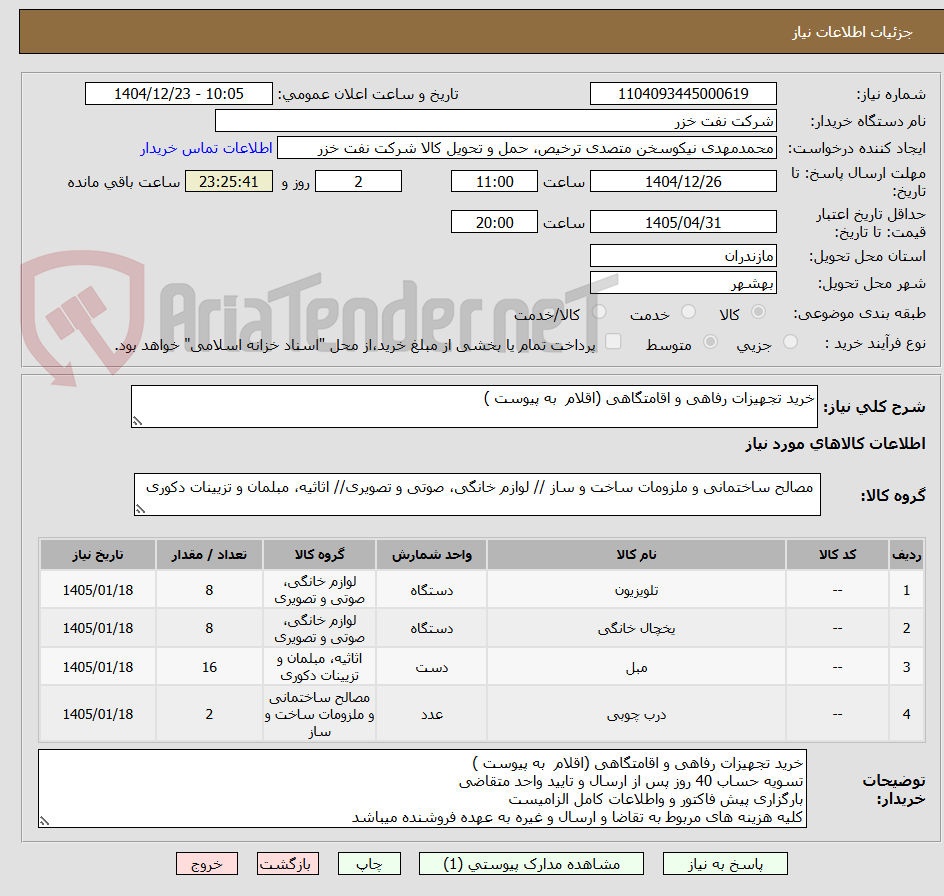Screen dimensions: 944x896
Task: Click the اثاثیه، مبلمان group cell in row 3
Action: 319,667
